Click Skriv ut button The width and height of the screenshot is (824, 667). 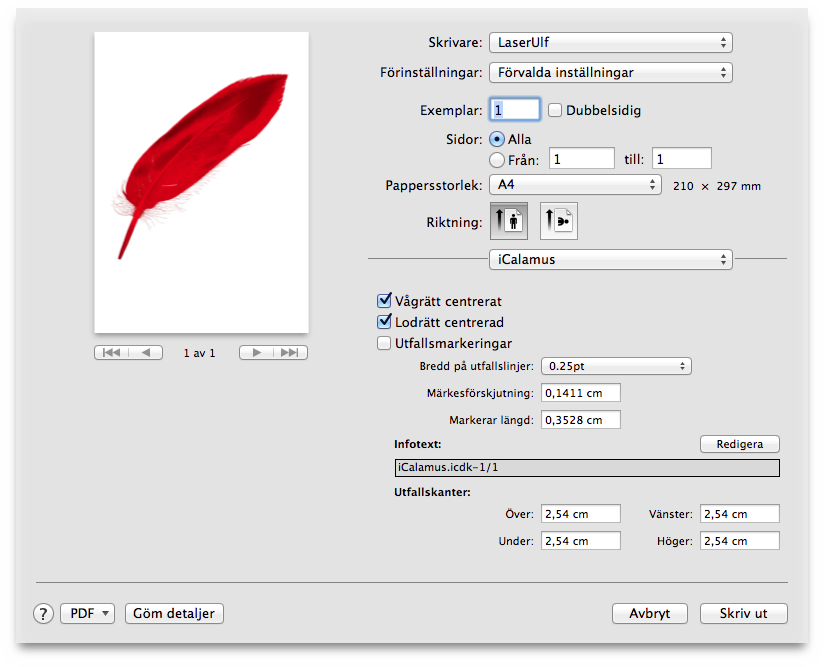pyautogui.click(x=744, y=613)
